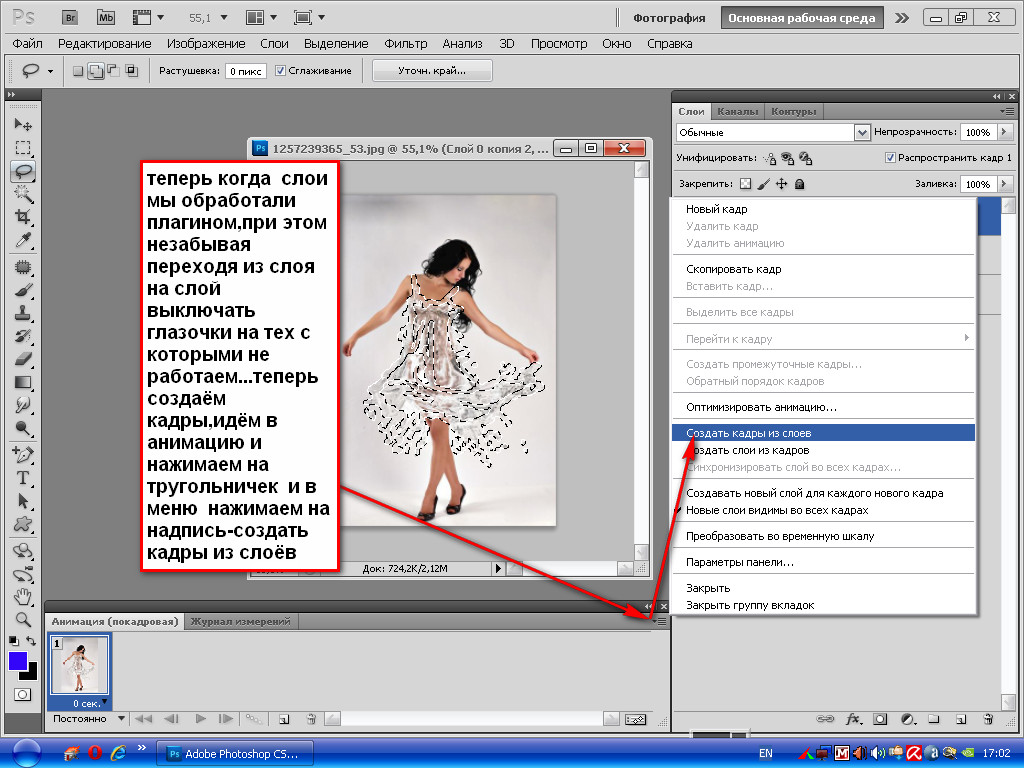Uncheck the Распространить кадр 1 checkbox
Image resolution: width=1024 pixels, height=768 pixels.
890,158
